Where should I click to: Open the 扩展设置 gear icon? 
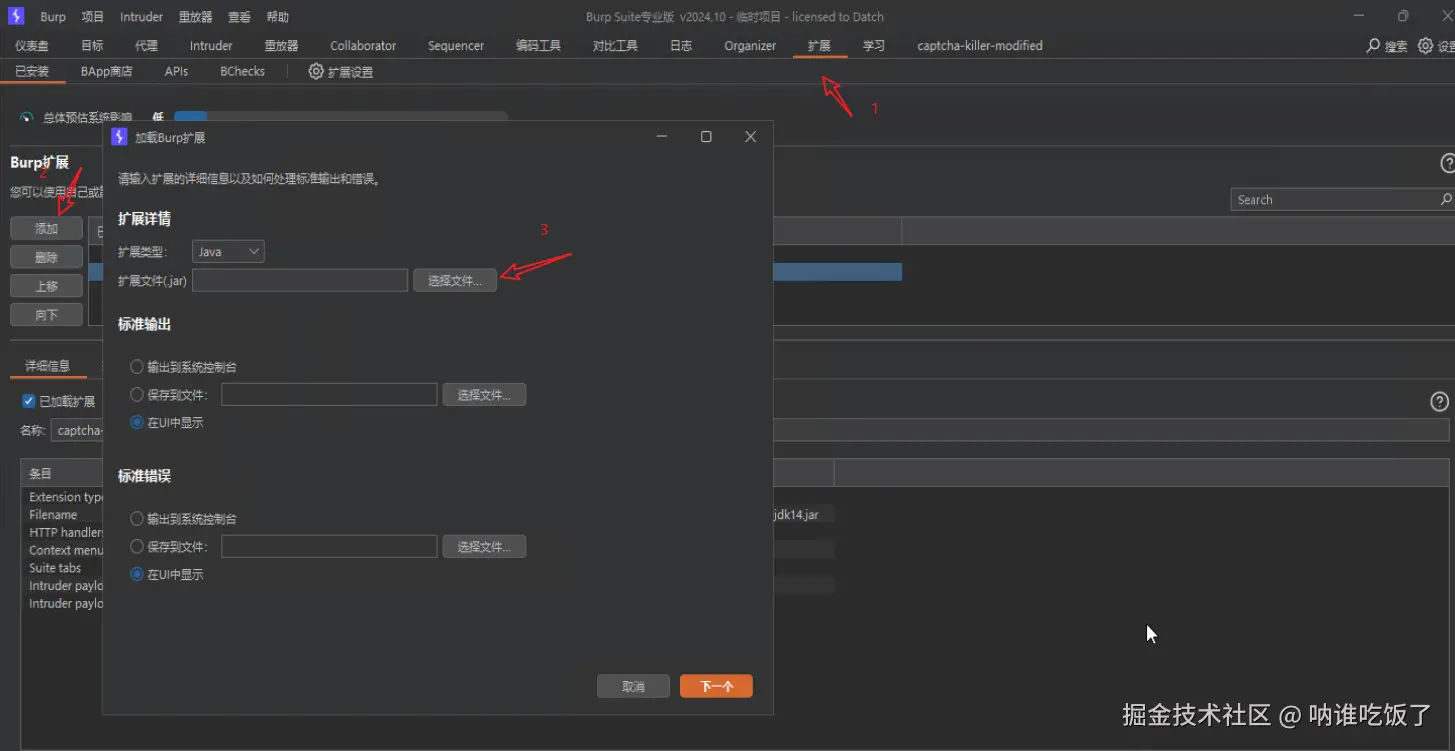pyautogui.click(x=316, y=72)
